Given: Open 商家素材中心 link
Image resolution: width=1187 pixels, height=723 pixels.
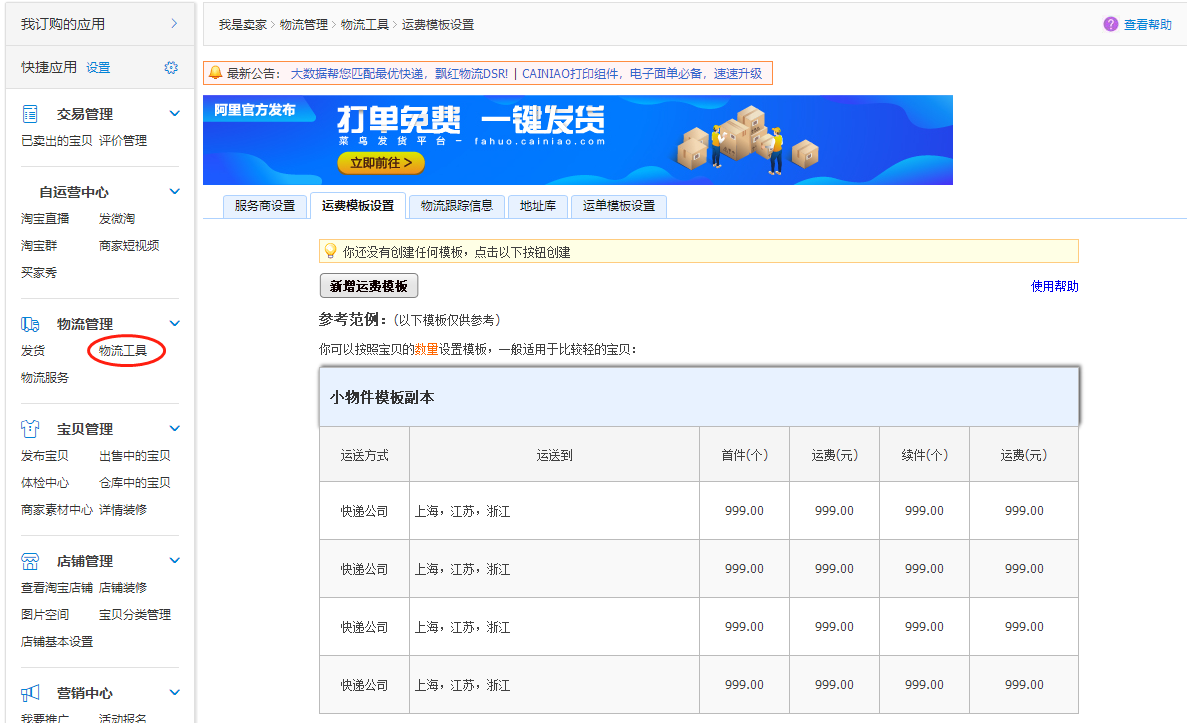Looking at the screenshot, I should pos(57,510).
